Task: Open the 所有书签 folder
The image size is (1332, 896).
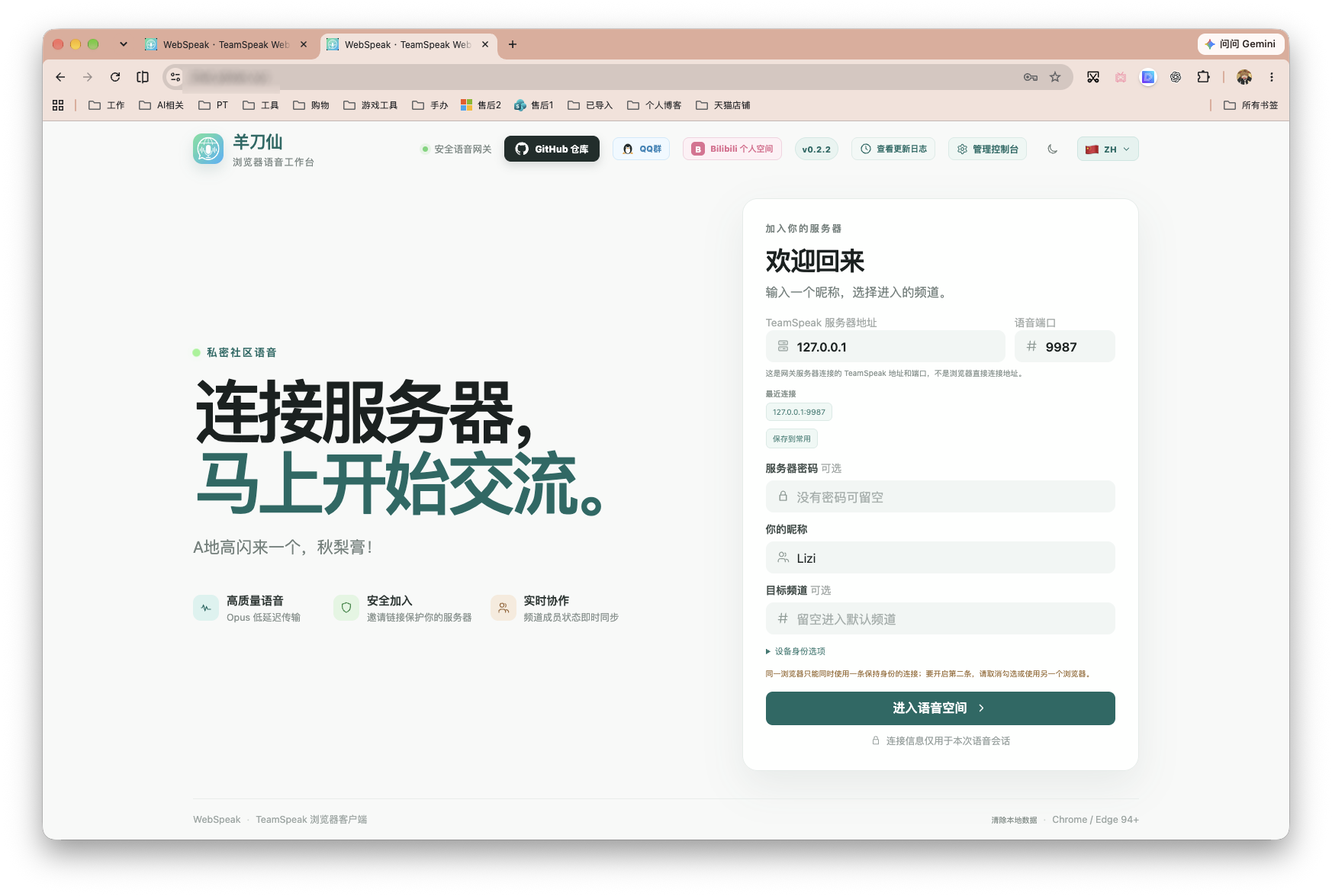Action: [x=1251, y=105]
